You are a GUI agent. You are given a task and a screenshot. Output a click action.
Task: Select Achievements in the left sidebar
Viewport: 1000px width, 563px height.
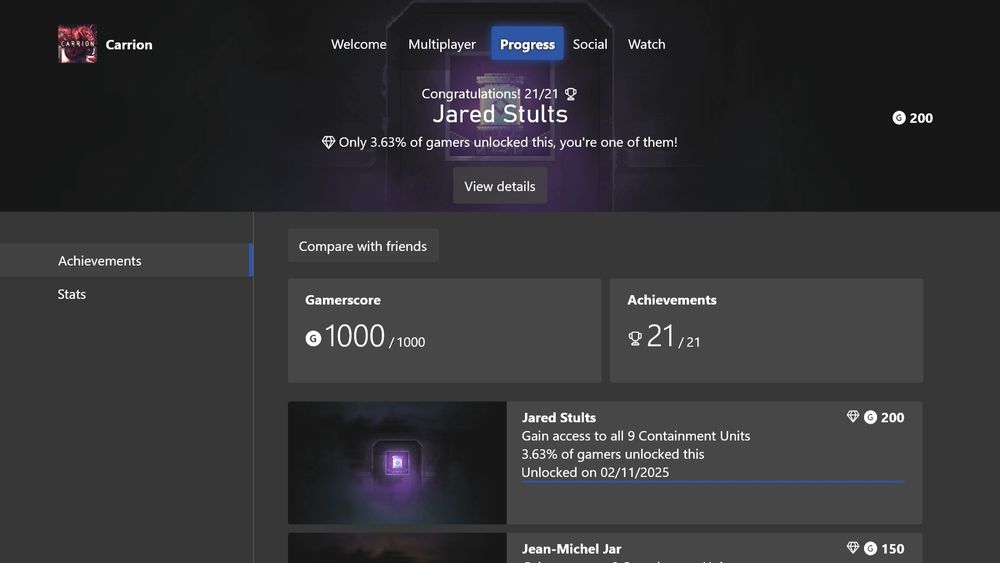pos(126,260)
